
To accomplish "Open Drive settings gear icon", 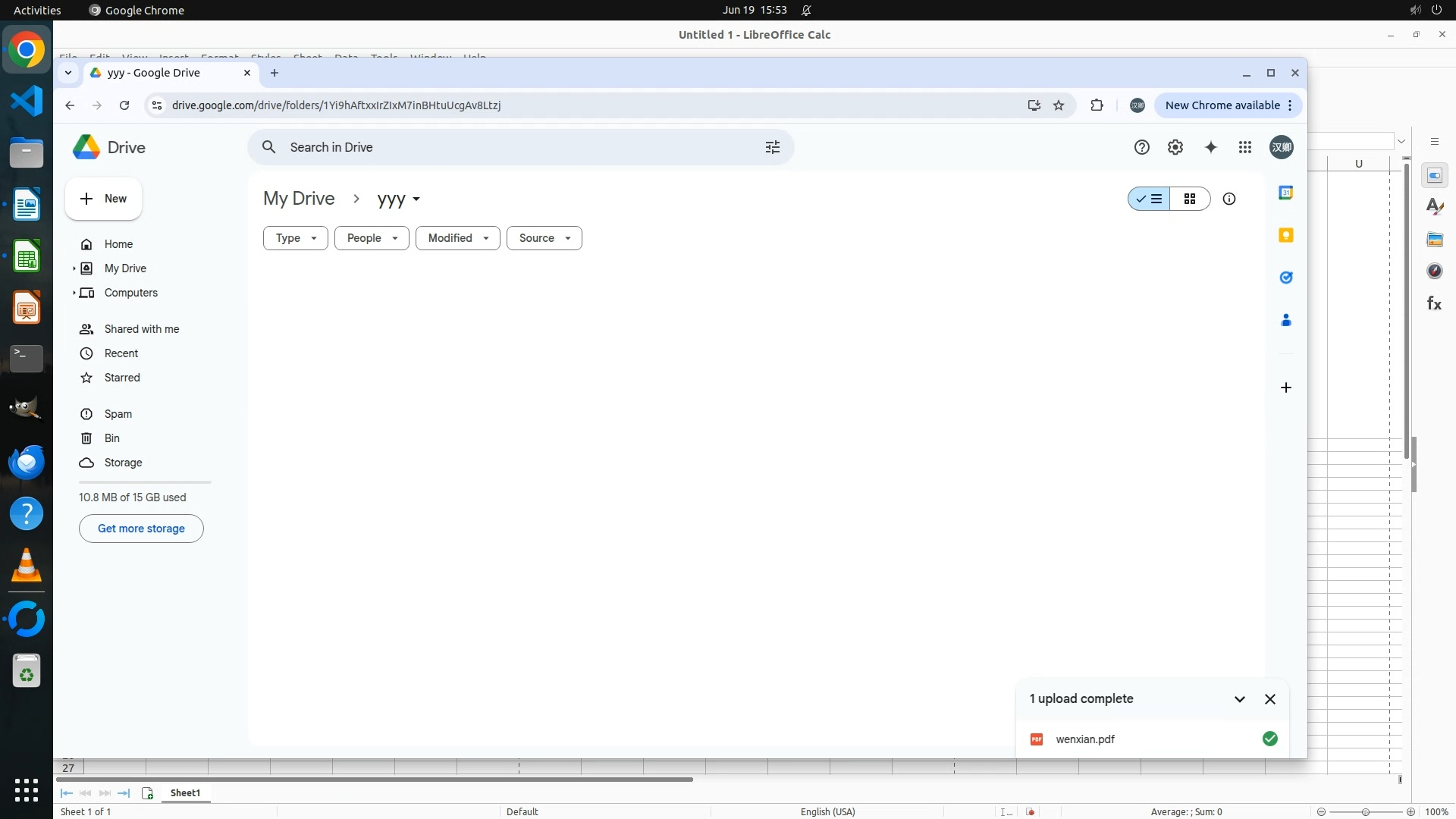I will click(x=1175, y=147).
